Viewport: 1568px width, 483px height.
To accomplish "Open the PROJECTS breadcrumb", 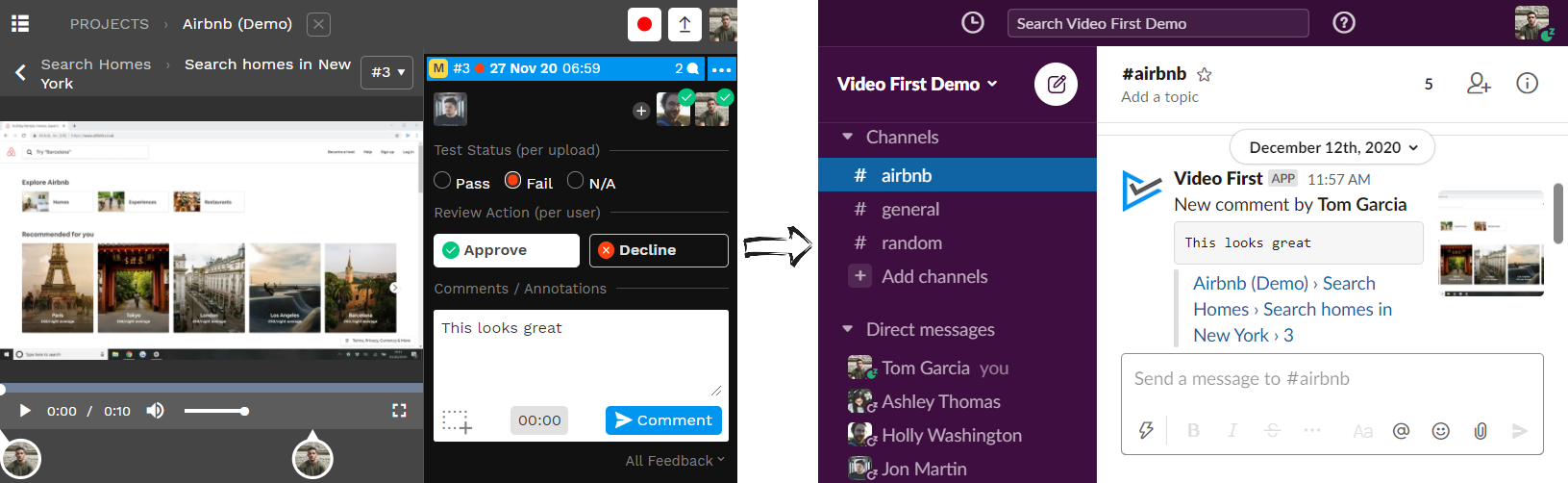I will (x=110, y=24).
